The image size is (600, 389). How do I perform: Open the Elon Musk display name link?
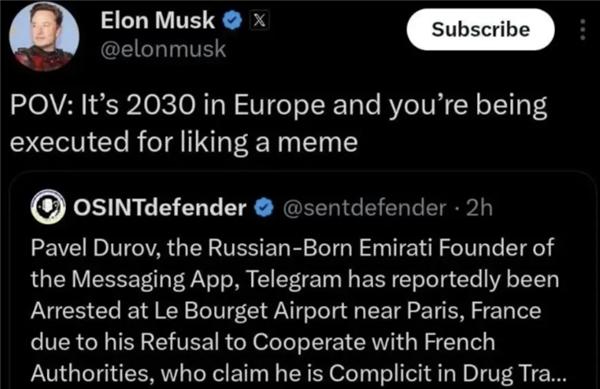[x=157, y=20]
